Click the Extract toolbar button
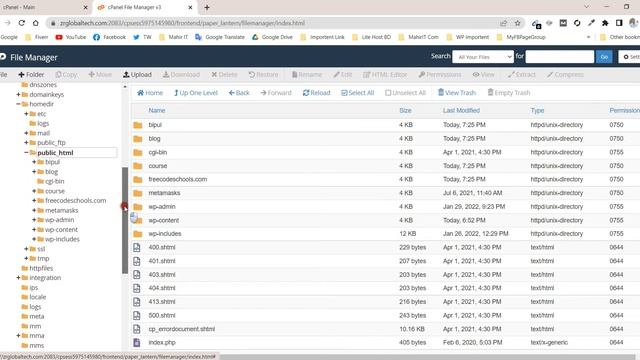 click(522, 75)
